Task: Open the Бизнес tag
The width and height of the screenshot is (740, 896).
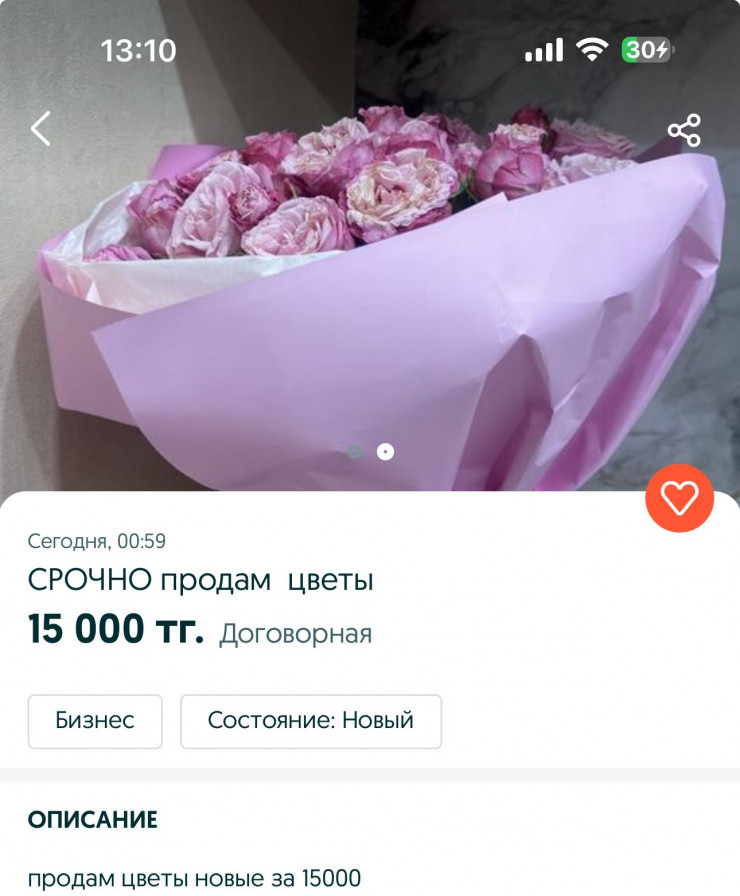Action: coord(95,721)
